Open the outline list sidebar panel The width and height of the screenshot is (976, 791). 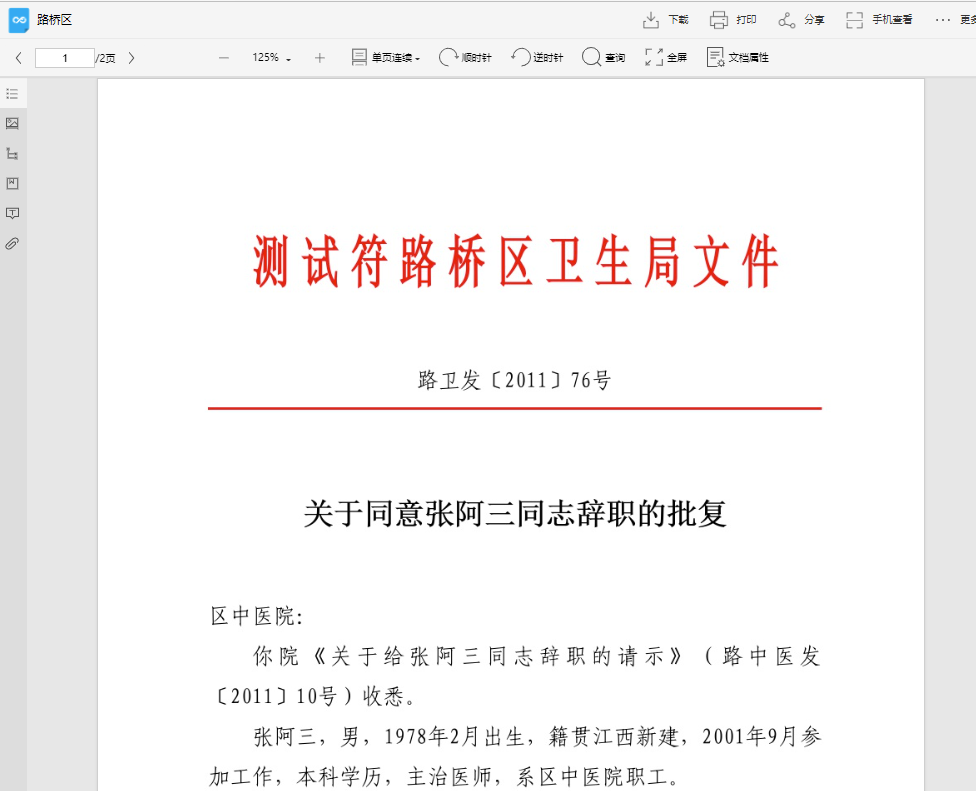tap(12, 94)
